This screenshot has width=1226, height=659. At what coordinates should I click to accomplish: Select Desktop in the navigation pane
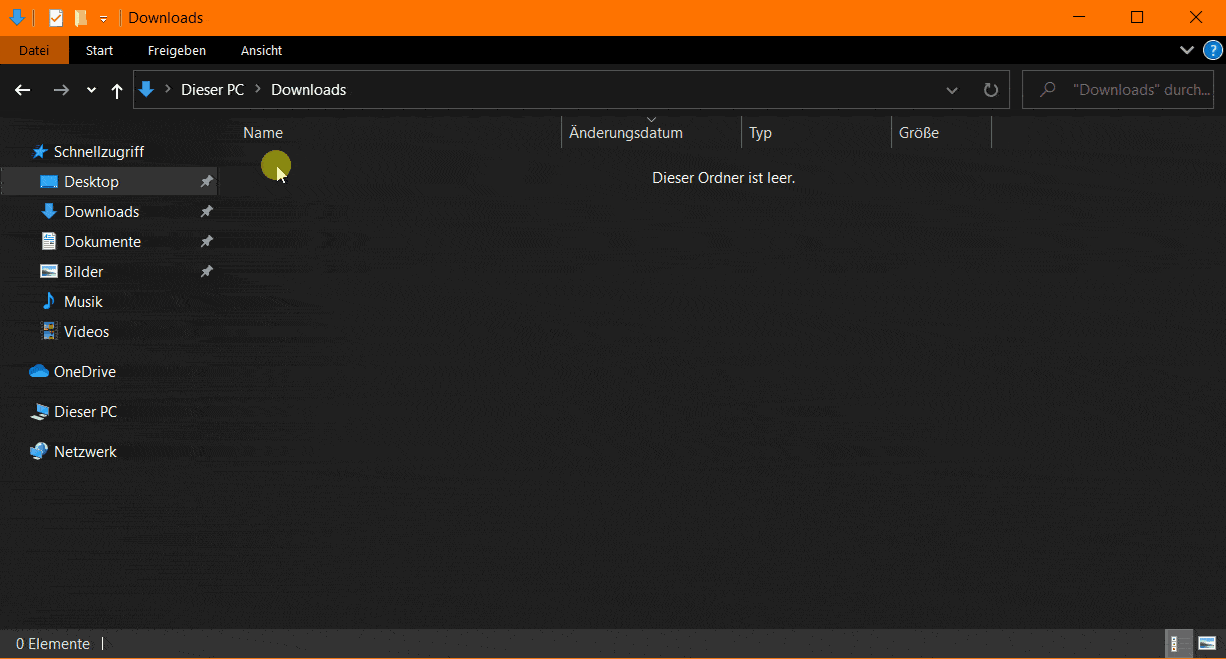[108, 181]
